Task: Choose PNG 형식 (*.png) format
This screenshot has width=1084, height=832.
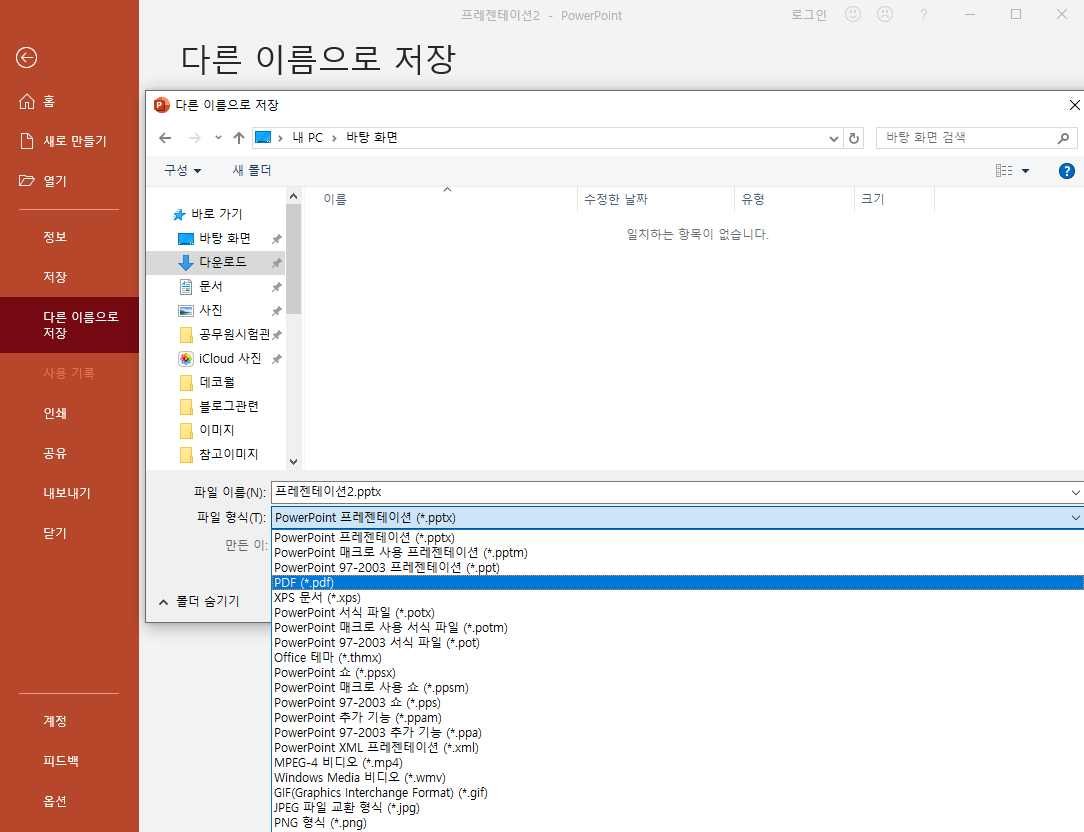Action: point(678,822)
